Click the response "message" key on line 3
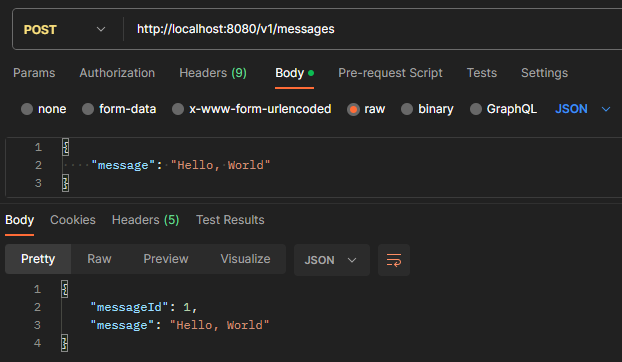The image size is (622, 362). tap(122, 325)
